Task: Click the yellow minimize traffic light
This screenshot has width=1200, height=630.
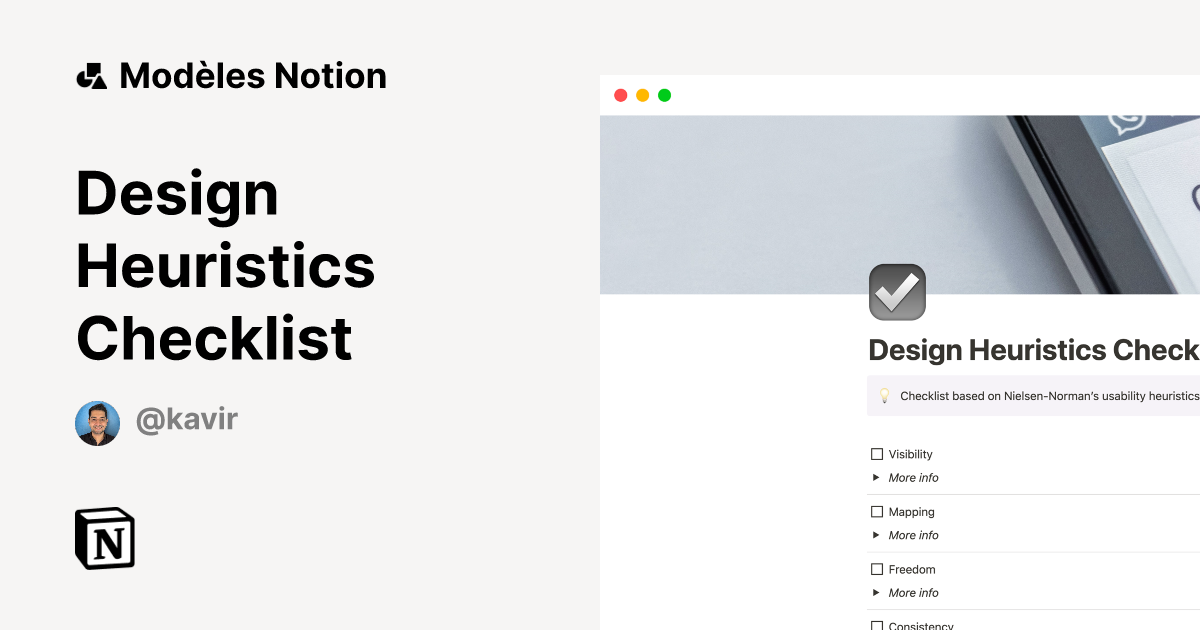Action: [x=642, y=94]
